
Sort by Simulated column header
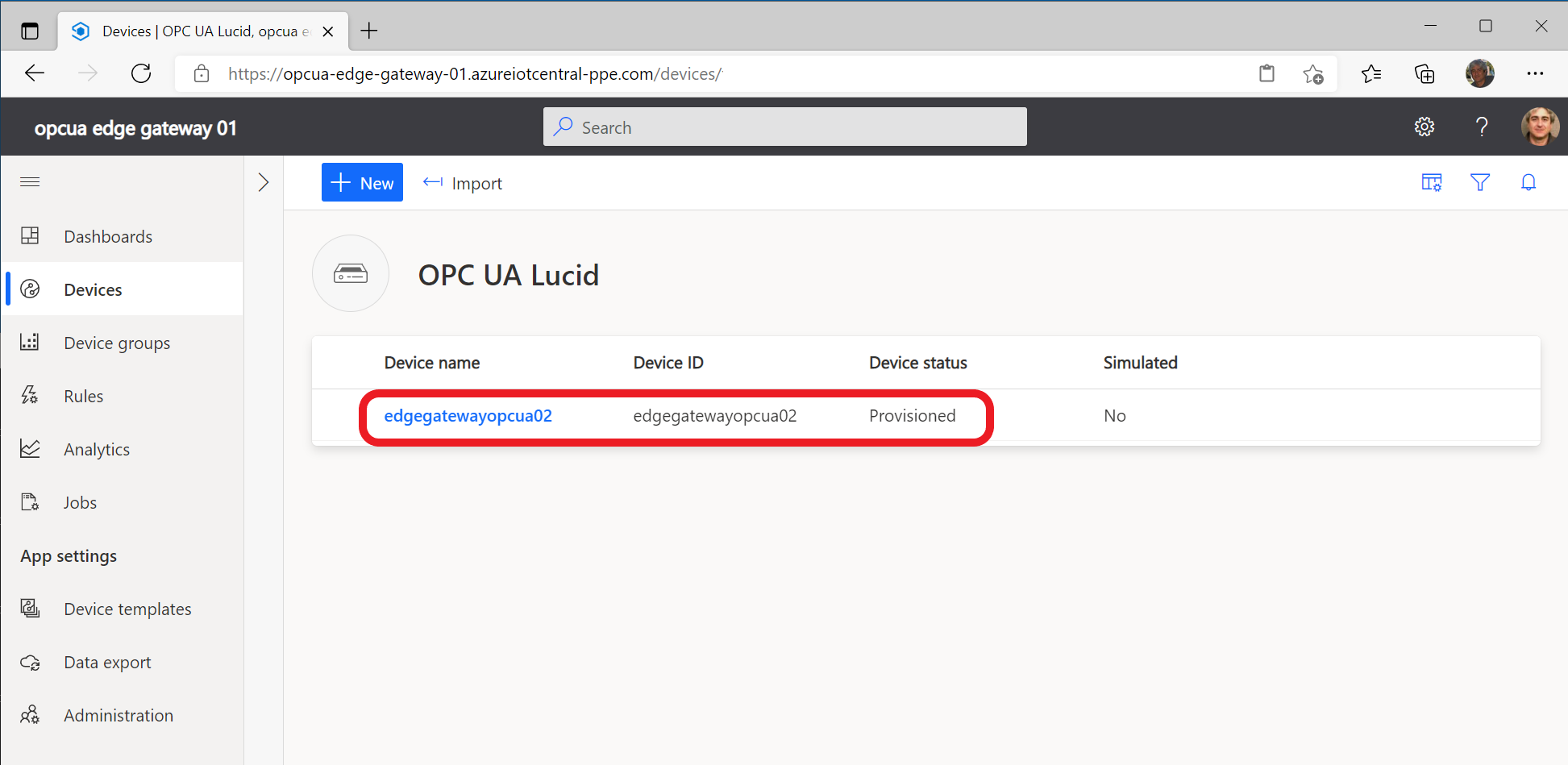click(1141, 363)
